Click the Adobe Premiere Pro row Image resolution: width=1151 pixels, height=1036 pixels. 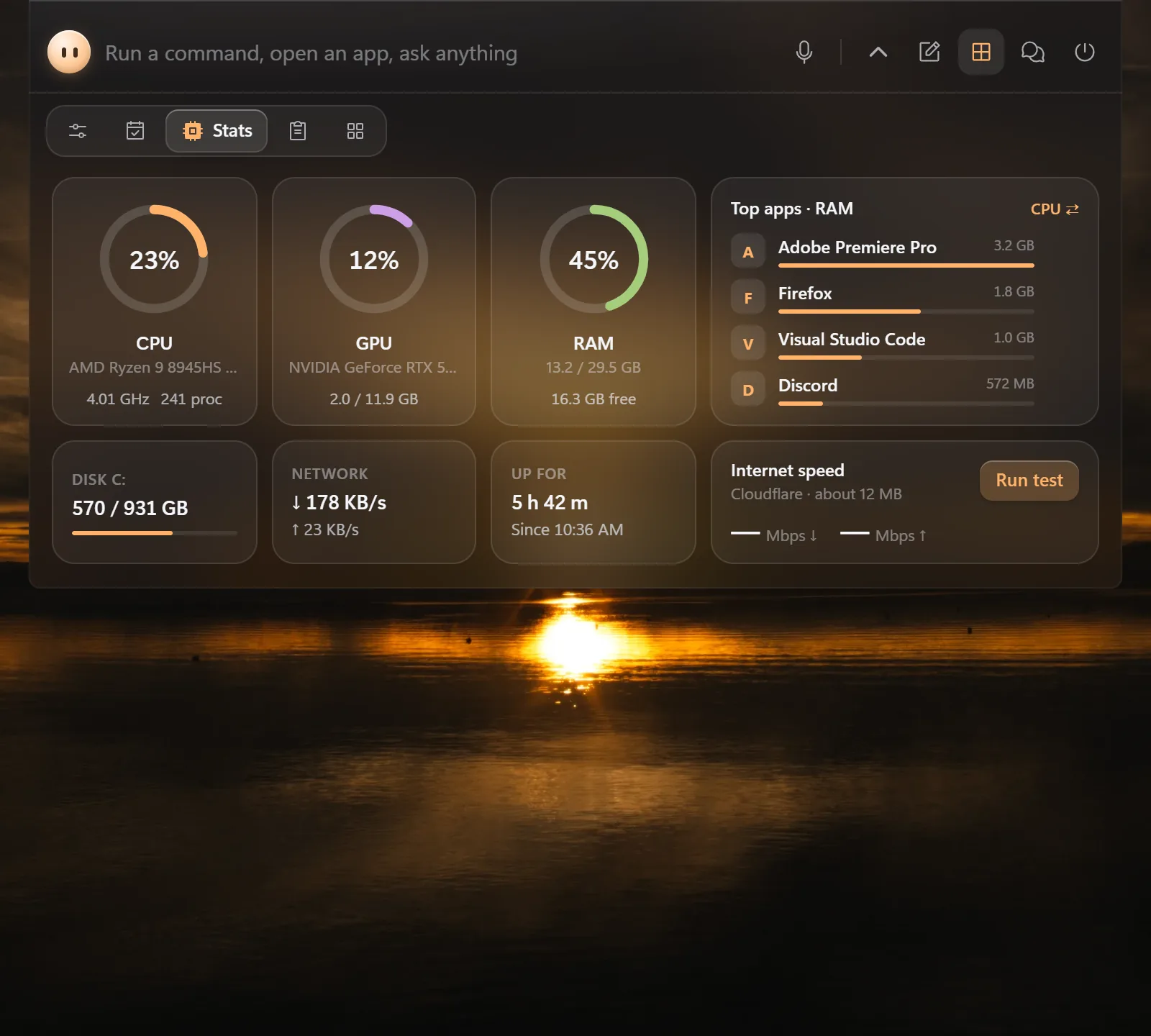[x=883, y=251]
